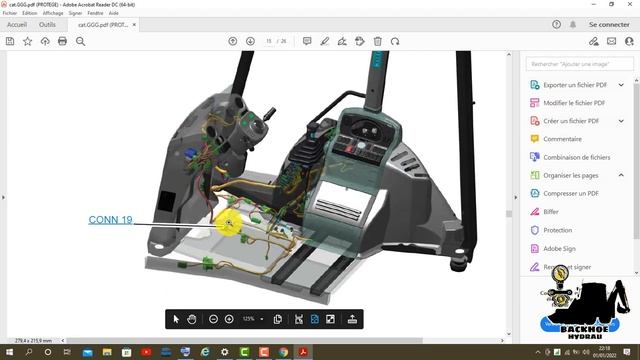Viewport: 640px width, 360px height.
Task: Add a comment with the speech bubble tool
Action: tap(307, 41)
